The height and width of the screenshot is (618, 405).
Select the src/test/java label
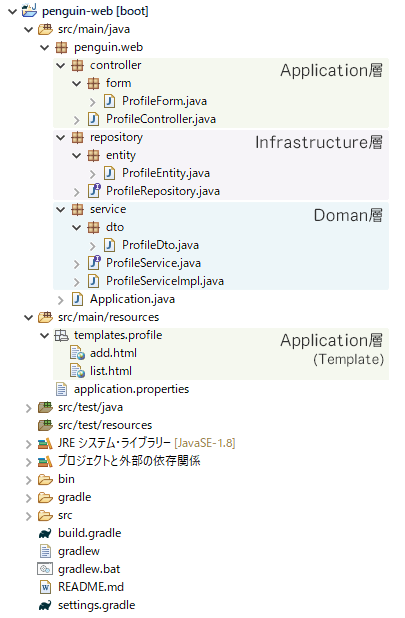pyautogui.click(x=90, y=407)
